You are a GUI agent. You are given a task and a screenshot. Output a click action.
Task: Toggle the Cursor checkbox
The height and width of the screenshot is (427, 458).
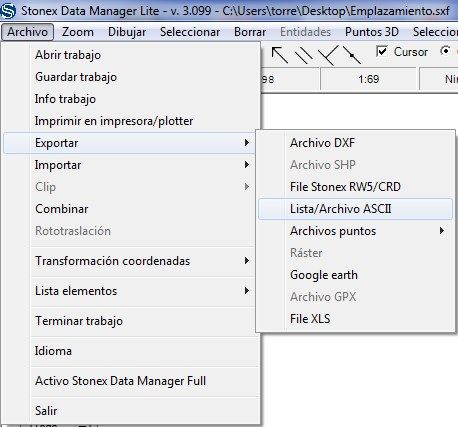point(381,52)
